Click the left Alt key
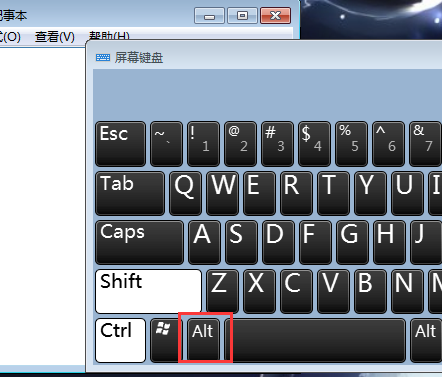The image size is (442, 377). pos(203,340)
